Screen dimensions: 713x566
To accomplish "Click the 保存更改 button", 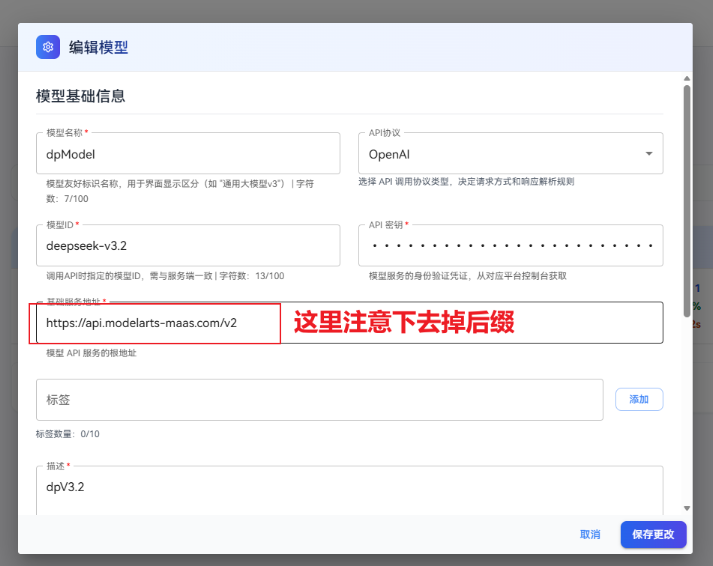I will (x=653, y=534).
